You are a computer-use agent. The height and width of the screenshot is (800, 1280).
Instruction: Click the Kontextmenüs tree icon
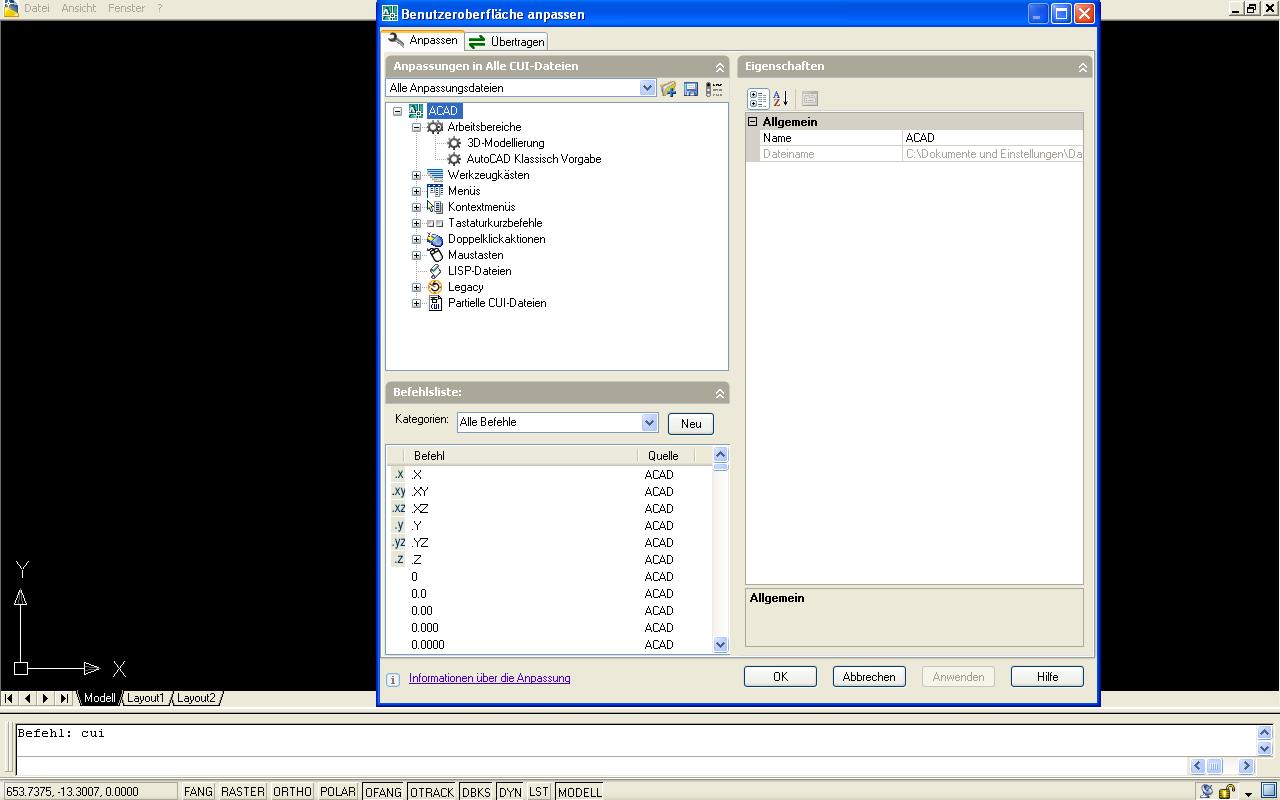435,207
